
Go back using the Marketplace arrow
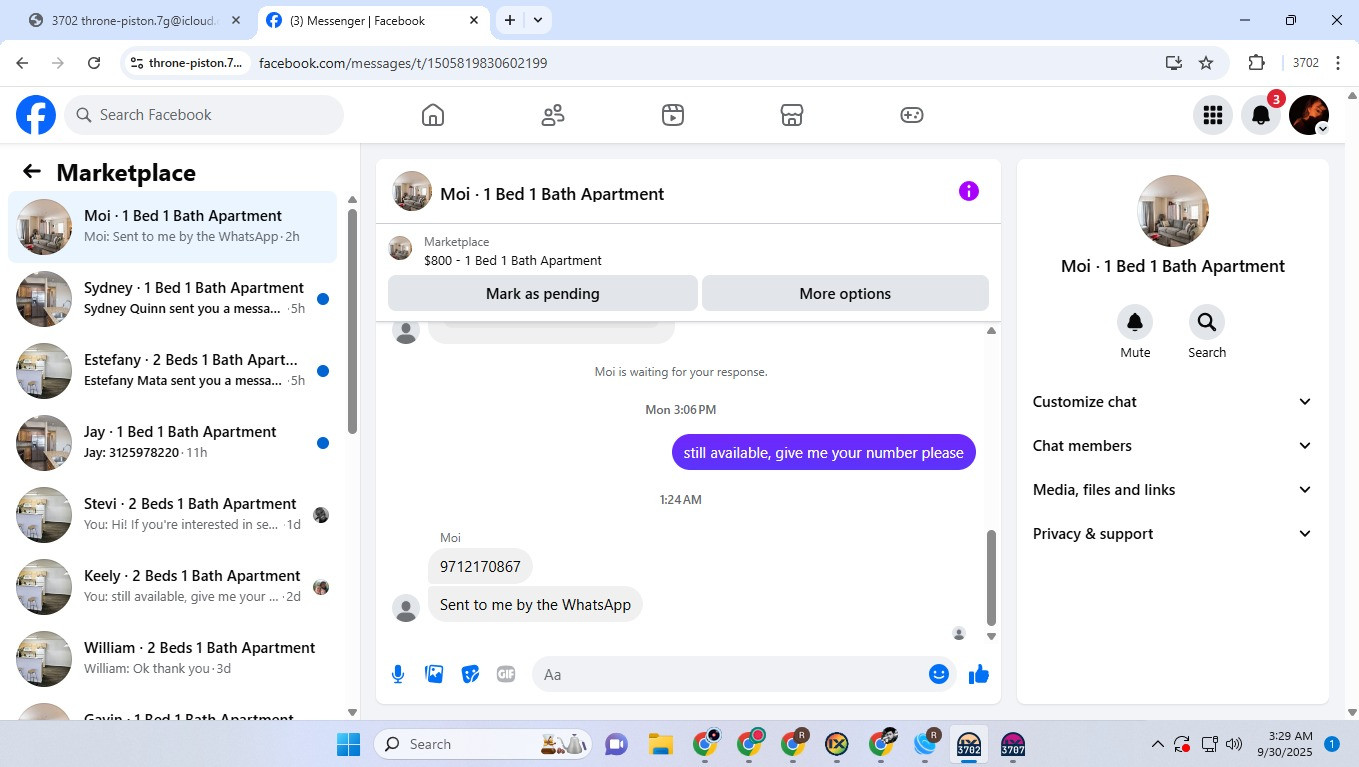32,172
